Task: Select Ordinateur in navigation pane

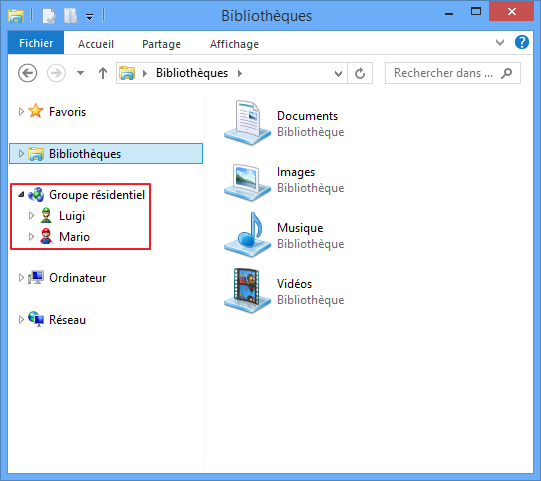Action: tap(78, 278)
